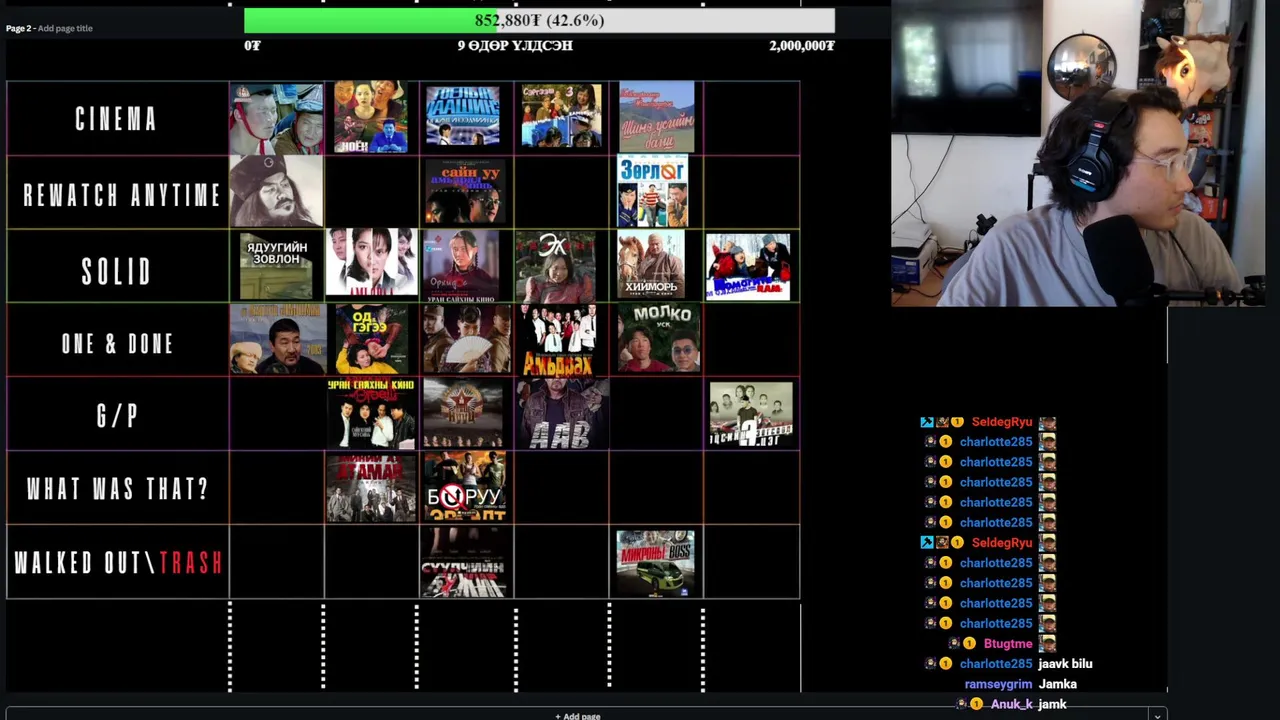This screenshot has width=1280, height=720.
Task: Select the 'Сайн уу' movie poster
Action: 464,191
